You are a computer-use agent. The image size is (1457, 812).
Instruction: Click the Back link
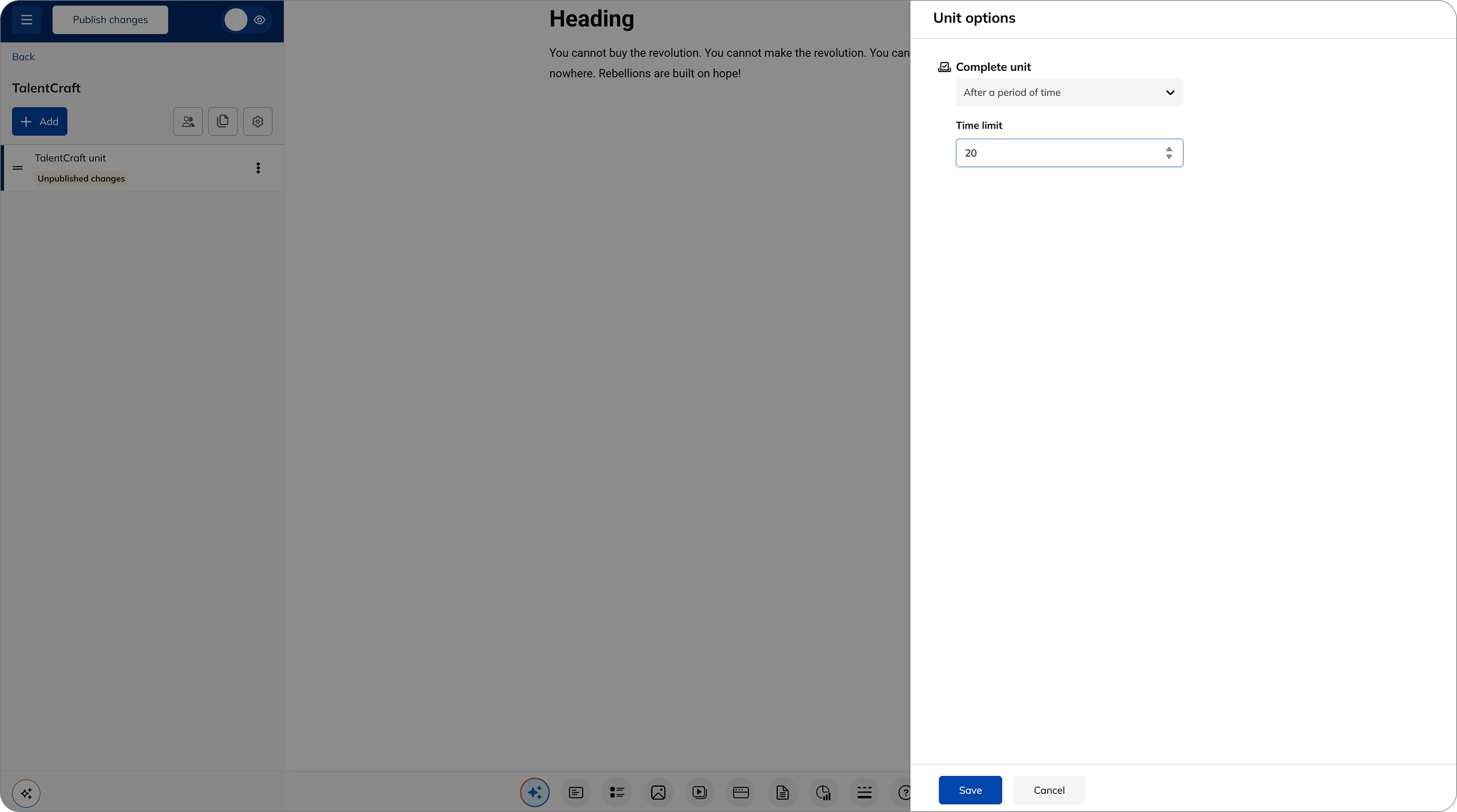point(23,57)
